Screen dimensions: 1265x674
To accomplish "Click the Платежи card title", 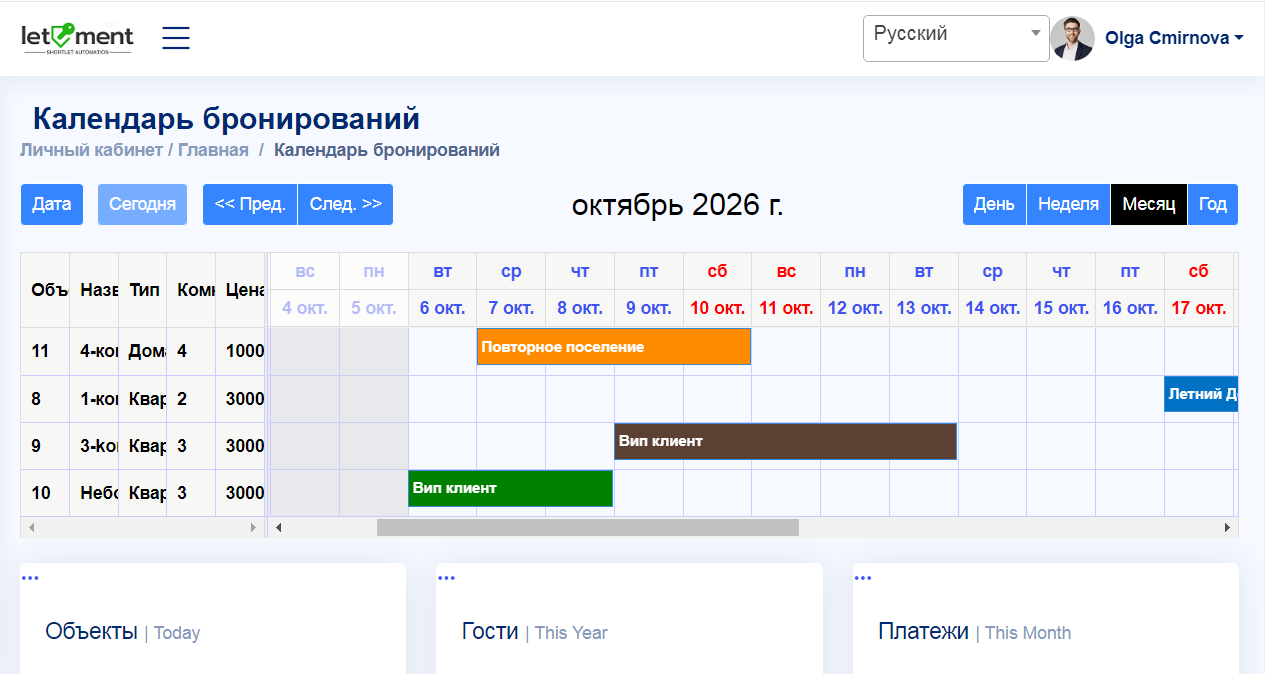I will (923, 631).
